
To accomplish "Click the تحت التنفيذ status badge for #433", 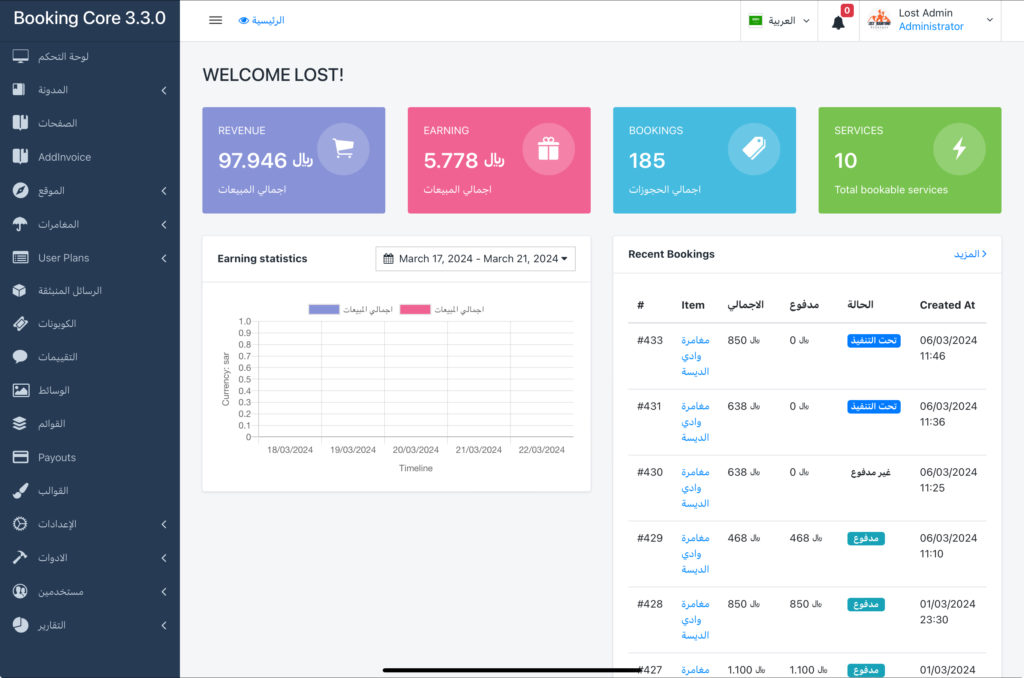I will pos(874,340).
